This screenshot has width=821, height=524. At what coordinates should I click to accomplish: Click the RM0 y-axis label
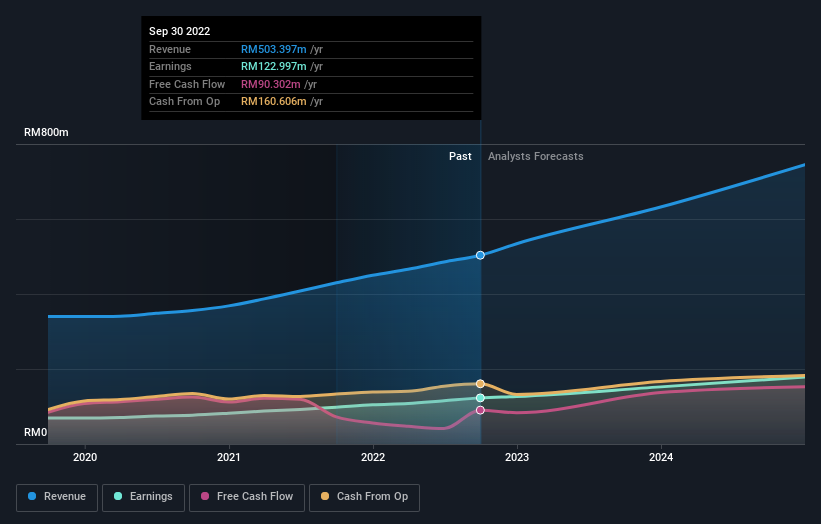(x=36, y=432)
